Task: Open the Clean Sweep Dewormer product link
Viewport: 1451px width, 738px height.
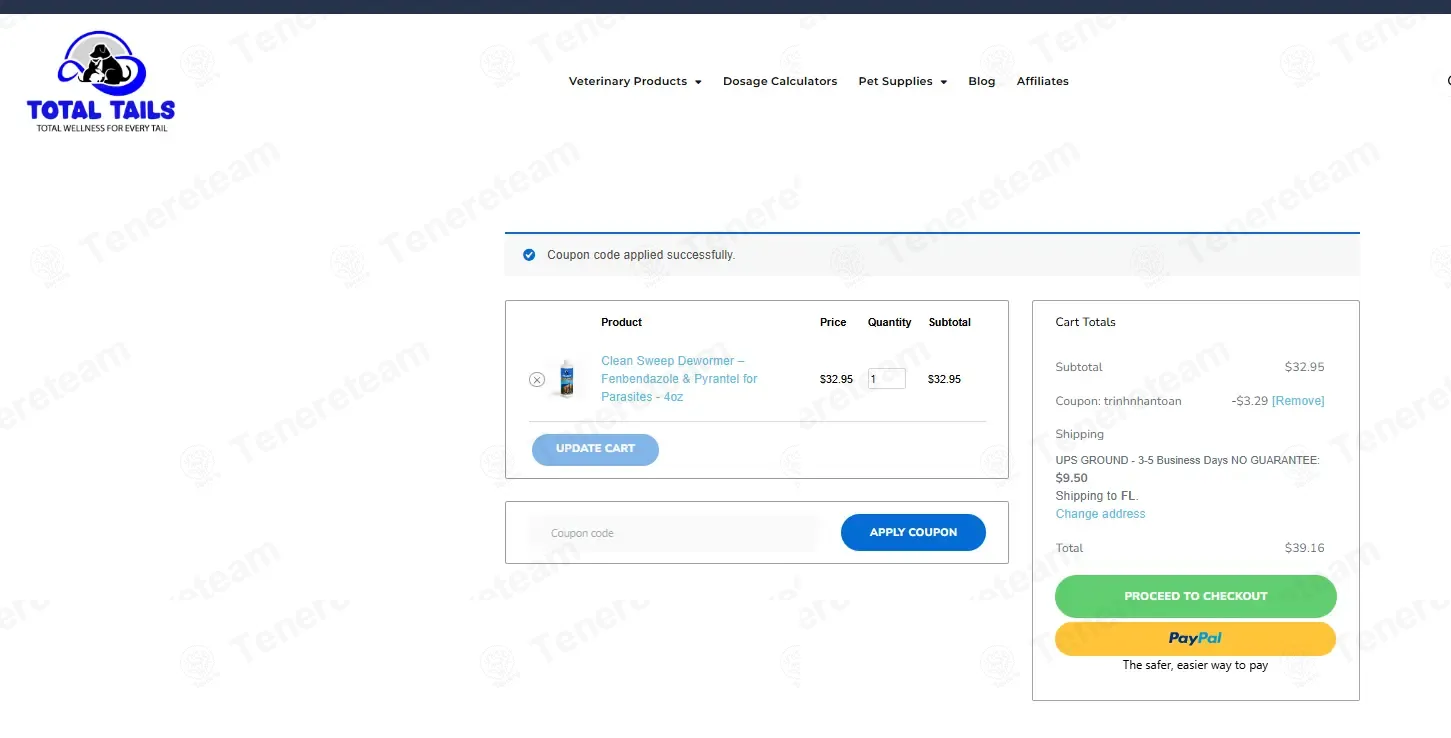Action: pos(679,379)
